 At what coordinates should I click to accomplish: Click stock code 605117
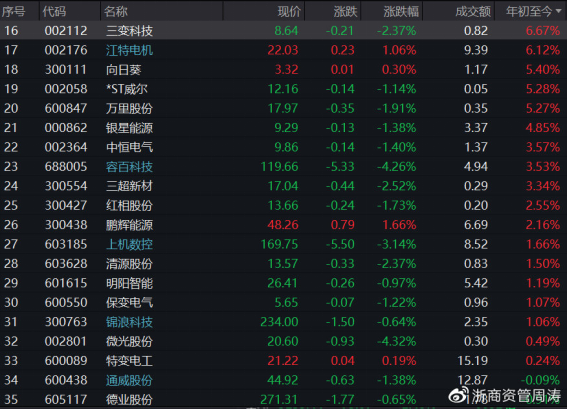[x=66, y=399]
